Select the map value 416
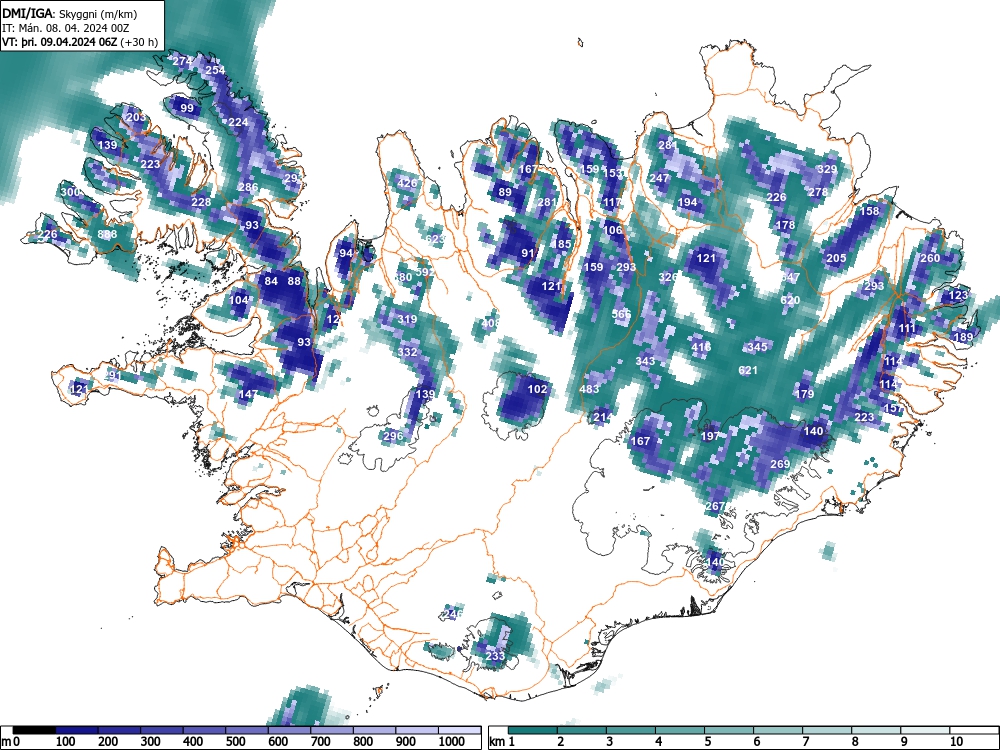1000x750 pixels. point(702,347)
